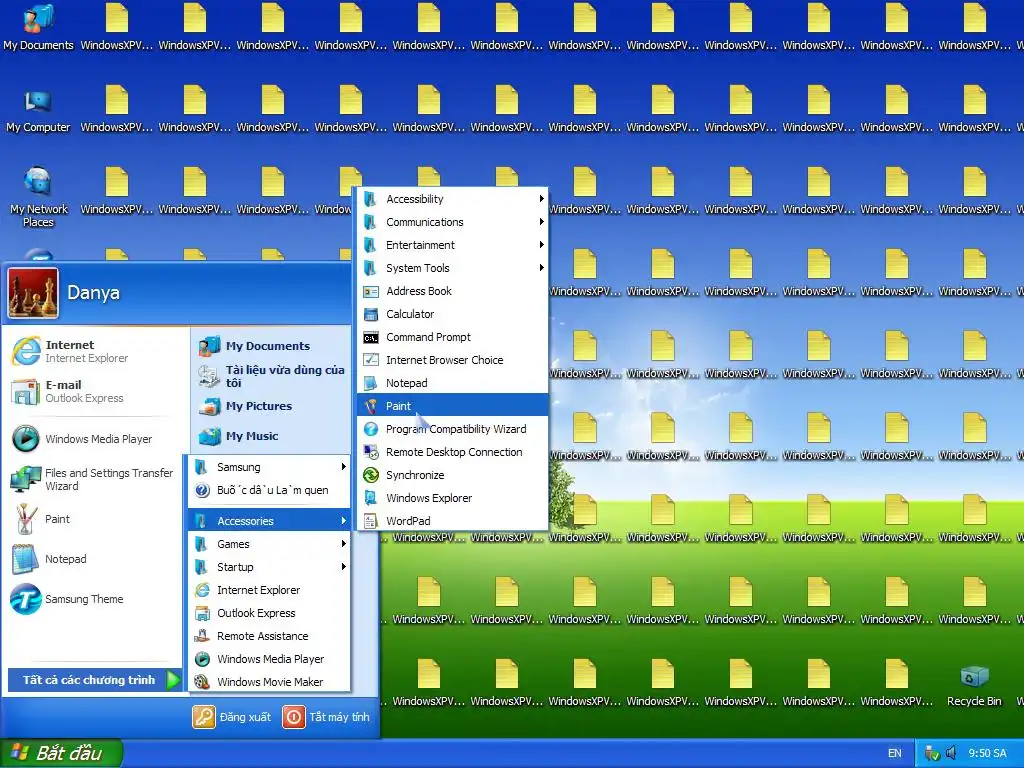The height and width of the screenshot is (768, 1024).
Task: Click the volume speaker tray icon
Action: click(951, 753)
